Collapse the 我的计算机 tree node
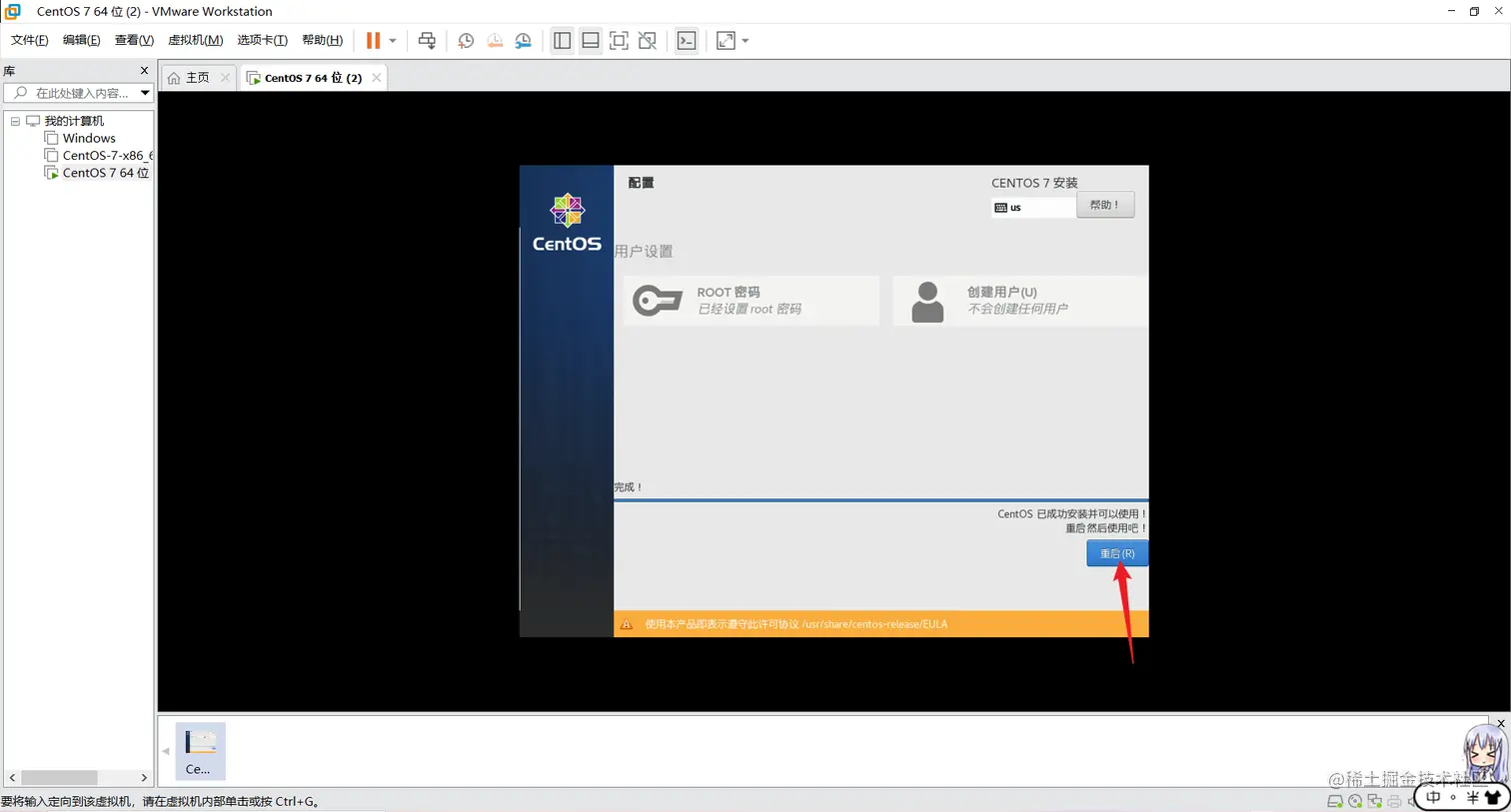This screenshot has width=1511, height=812. point(15,121)
